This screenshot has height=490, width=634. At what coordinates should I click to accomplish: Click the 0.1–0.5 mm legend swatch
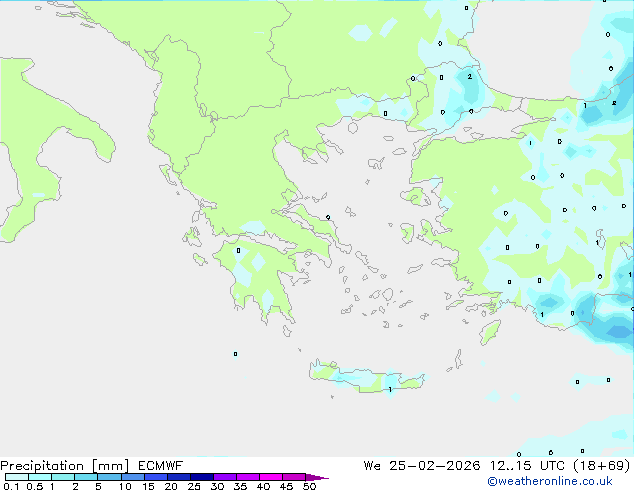17,477
